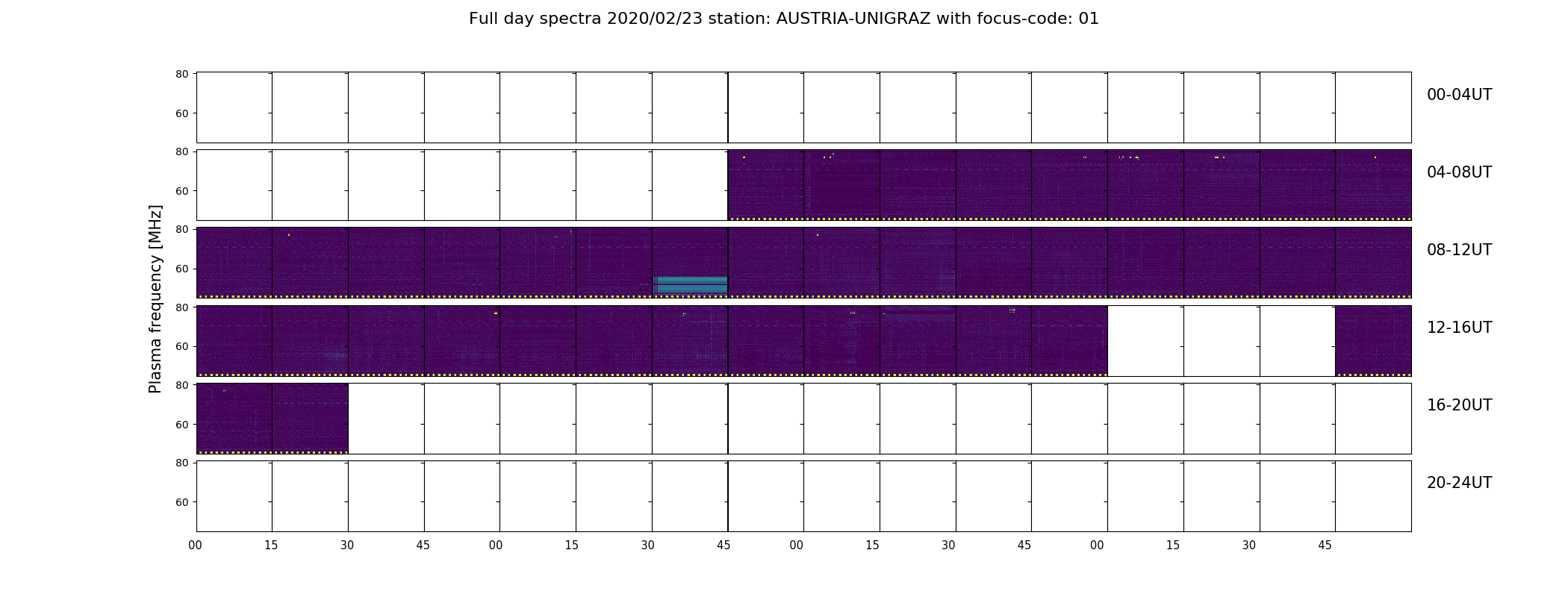Image resolution: width=1568 pixels, height=597 pixels.
Task: Click the 60 MHz tick of the 08-12UT row
Action: (x=181, y=269)
